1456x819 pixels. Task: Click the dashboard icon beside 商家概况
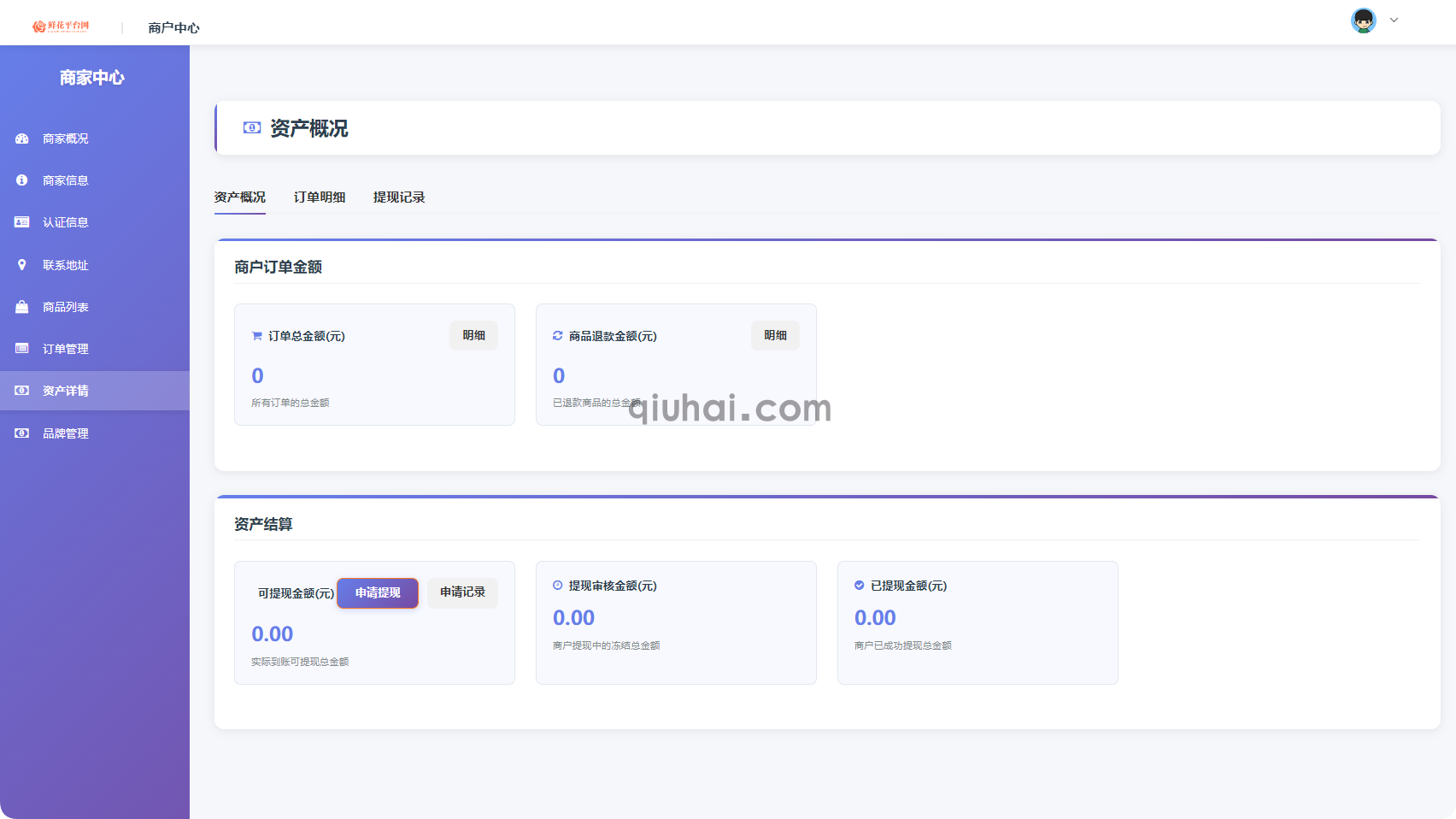click(x=22, y=138)
